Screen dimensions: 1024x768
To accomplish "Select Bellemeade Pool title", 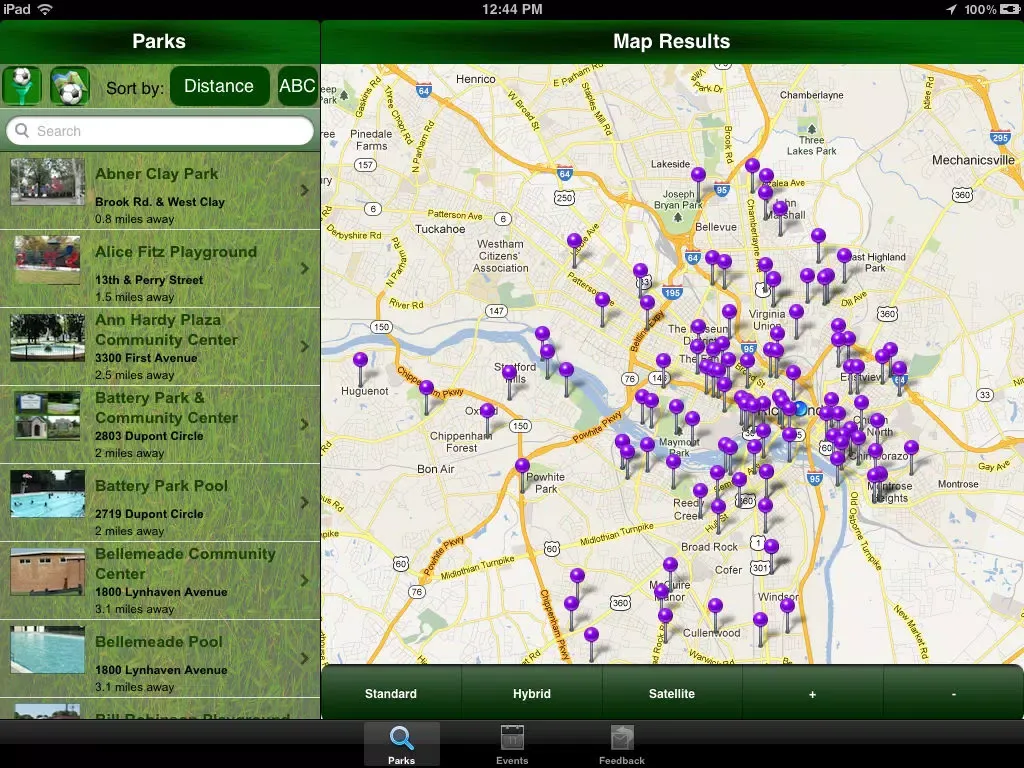I will [159, 642].
